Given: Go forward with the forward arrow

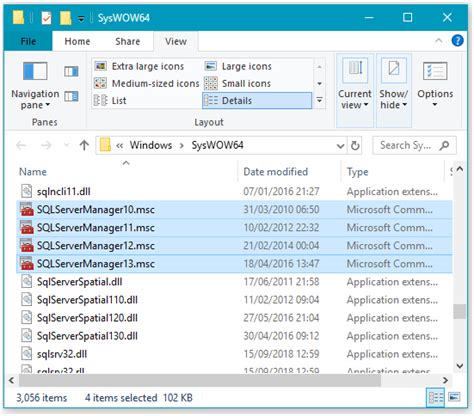Looking at the screenshot, I should (46, 145).
